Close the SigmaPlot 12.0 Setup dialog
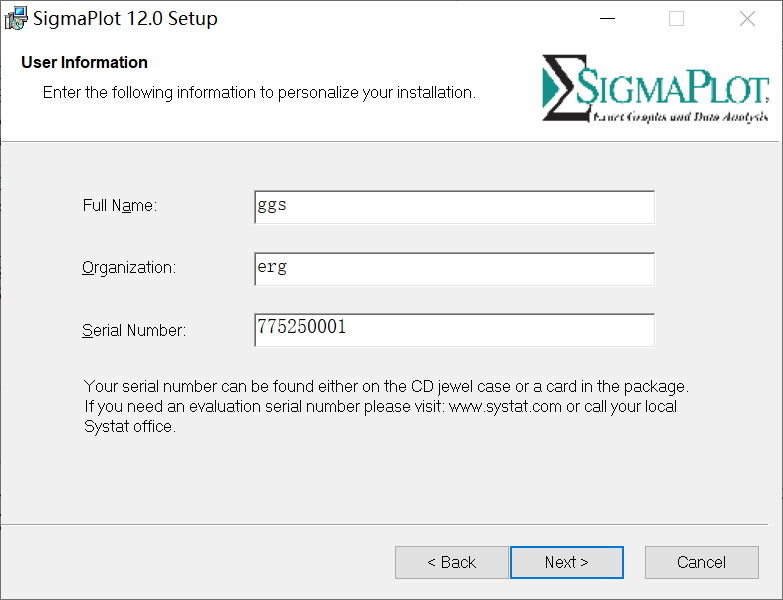783x600 pixels. pos(747,18)
